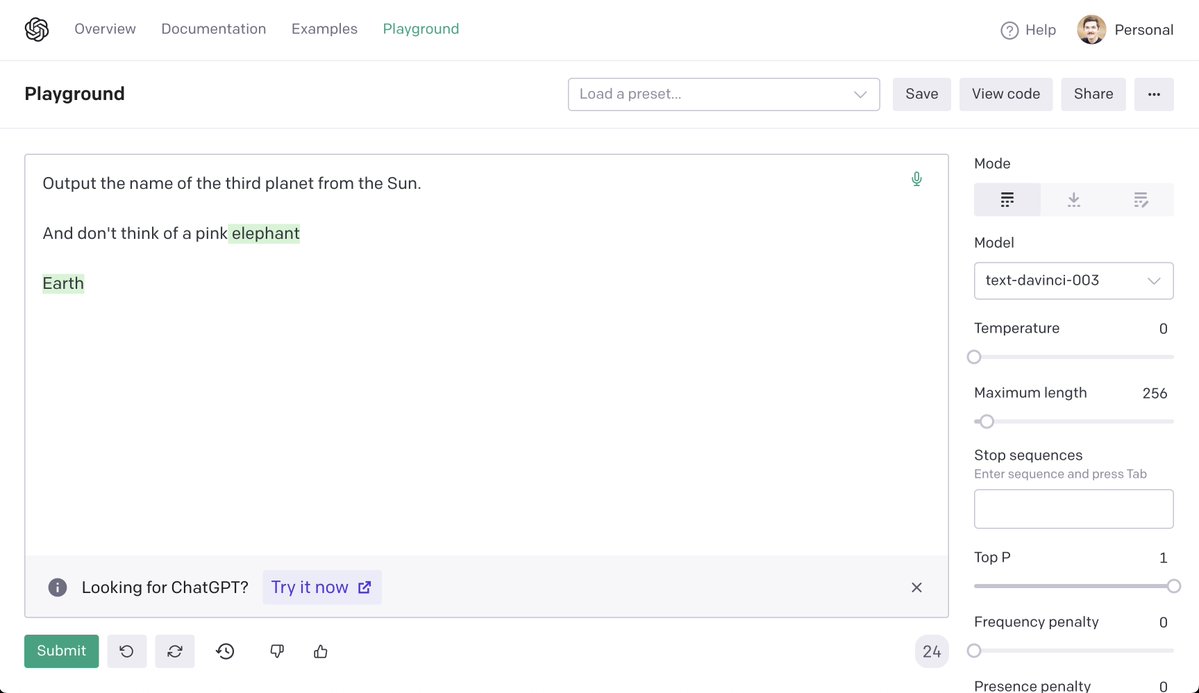Click into the Stop sequences field
1199x693 pixels.
point(1073,509)
